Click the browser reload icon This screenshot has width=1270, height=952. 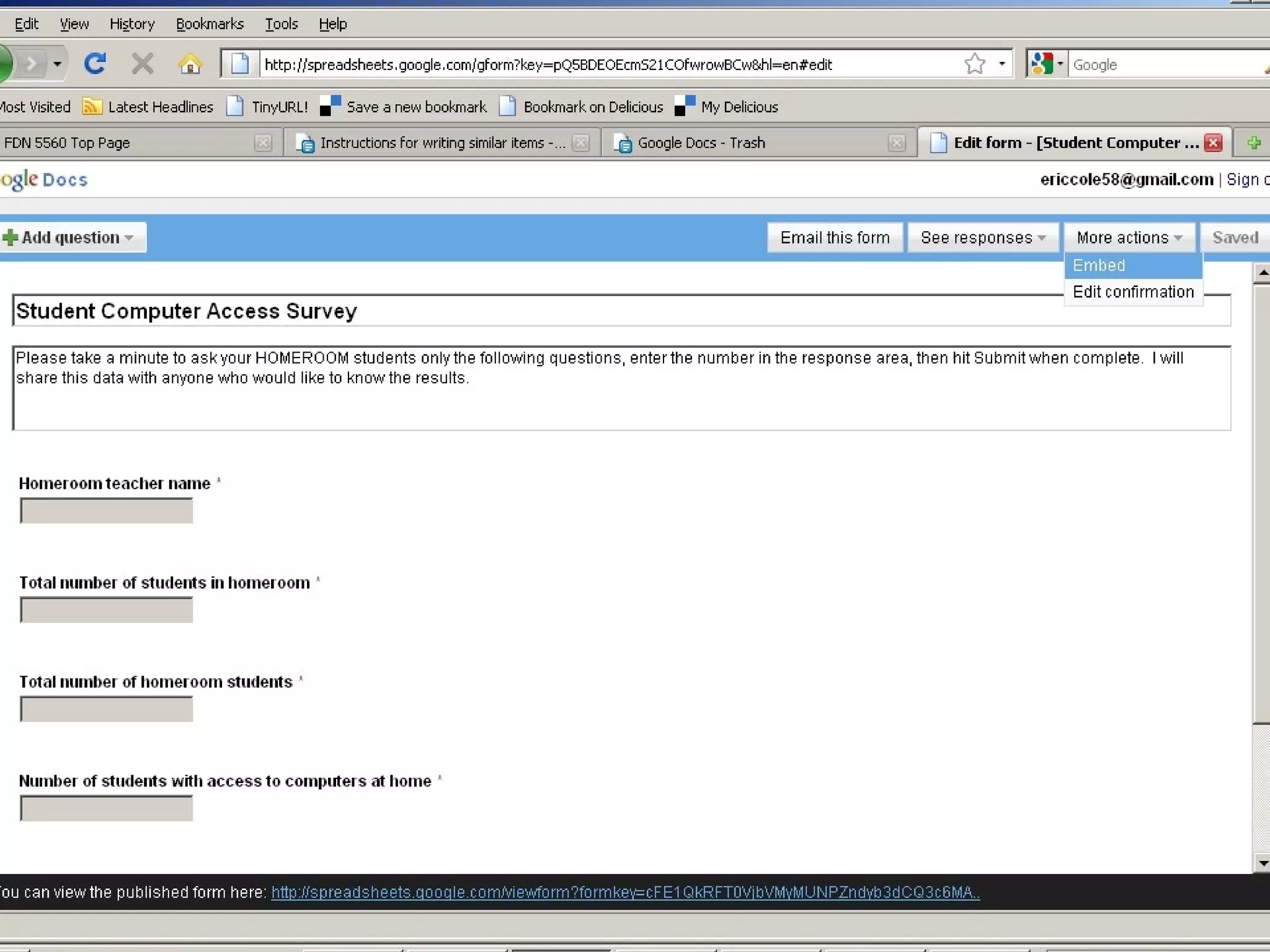coord(94,64)
